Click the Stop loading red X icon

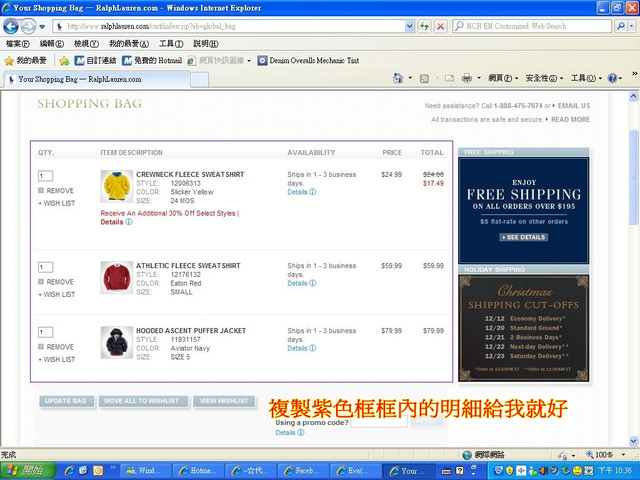(x=440, y=27)
